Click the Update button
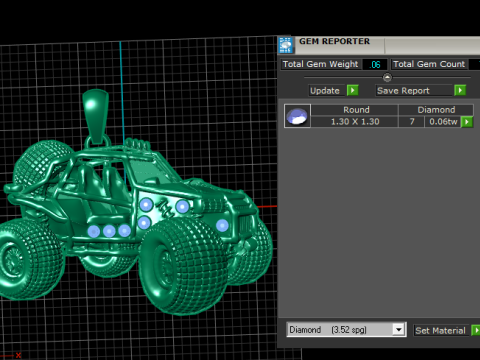 click(327, 90)
